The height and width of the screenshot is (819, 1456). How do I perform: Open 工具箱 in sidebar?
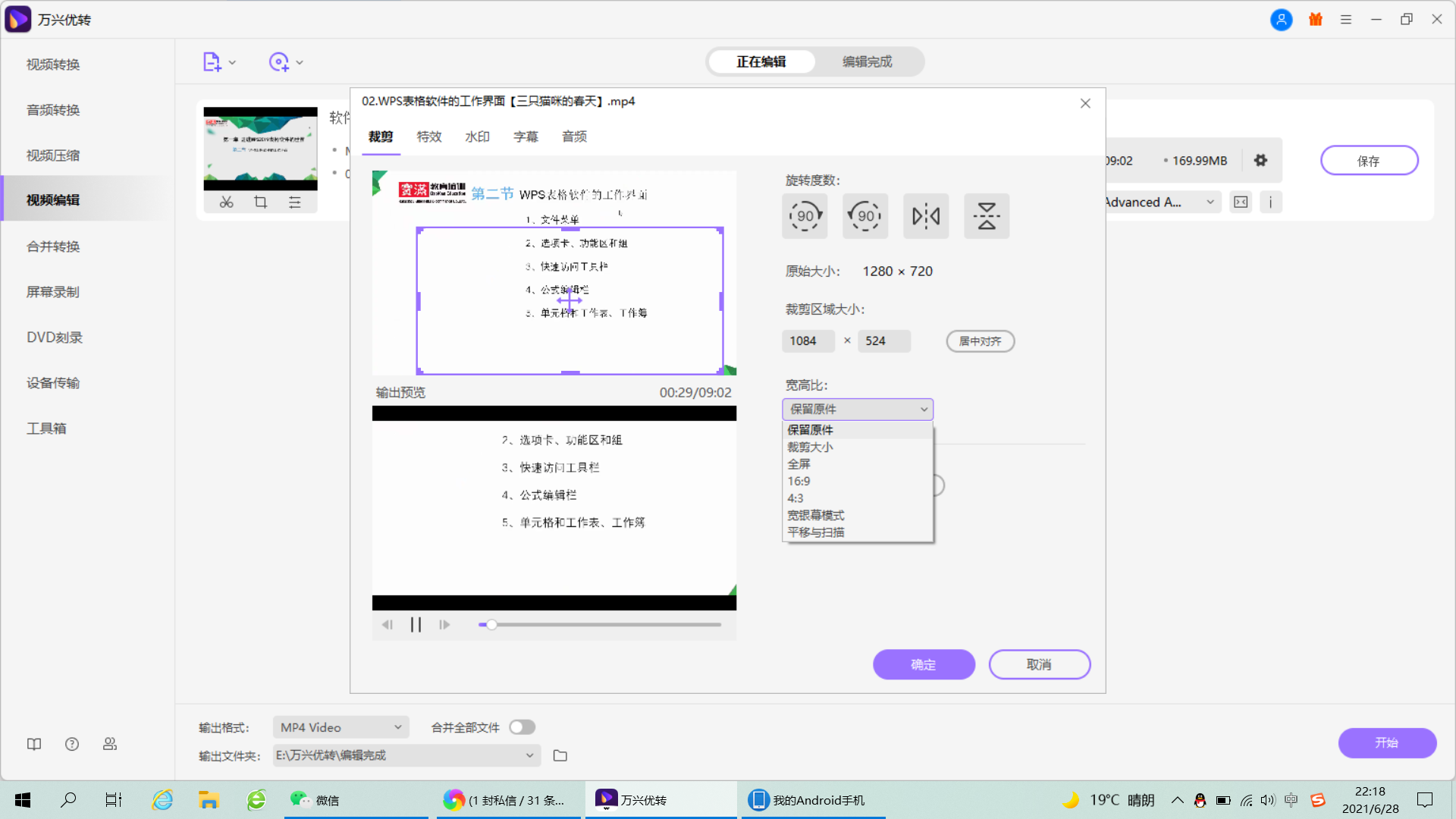coord(46,428)
